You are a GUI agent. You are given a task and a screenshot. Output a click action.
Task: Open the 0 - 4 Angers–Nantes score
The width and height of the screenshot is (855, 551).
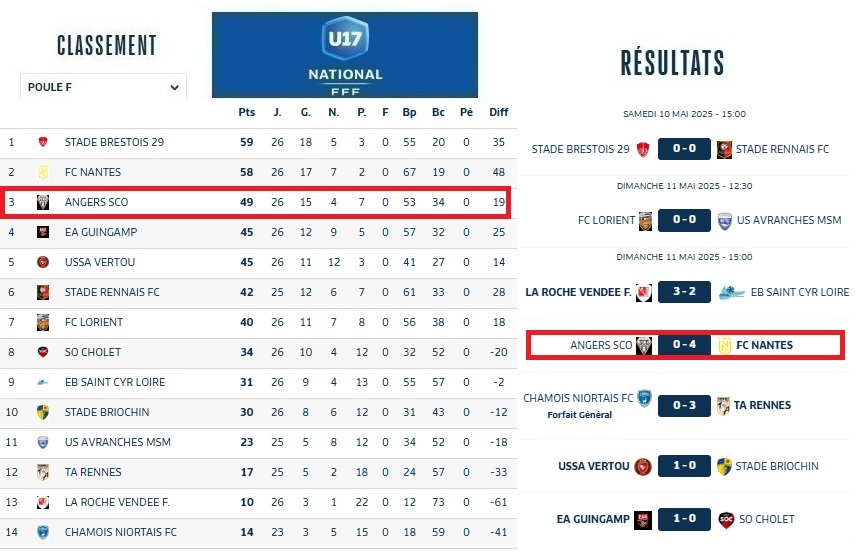click(684, 345)
